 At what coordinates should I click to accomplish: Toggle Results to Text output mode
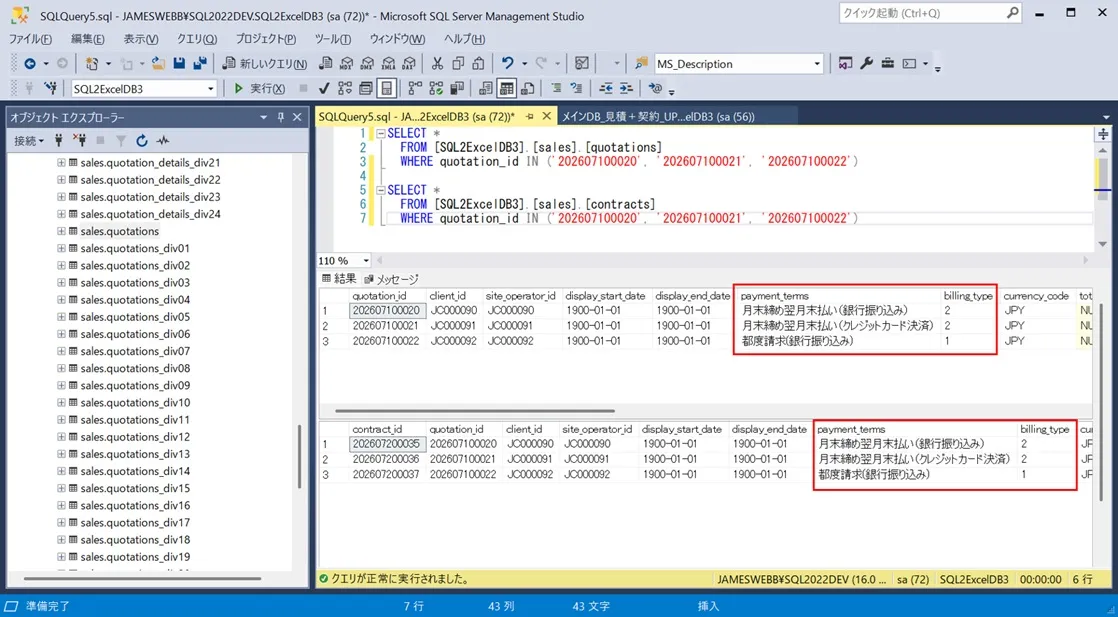(x=486, y=88)
